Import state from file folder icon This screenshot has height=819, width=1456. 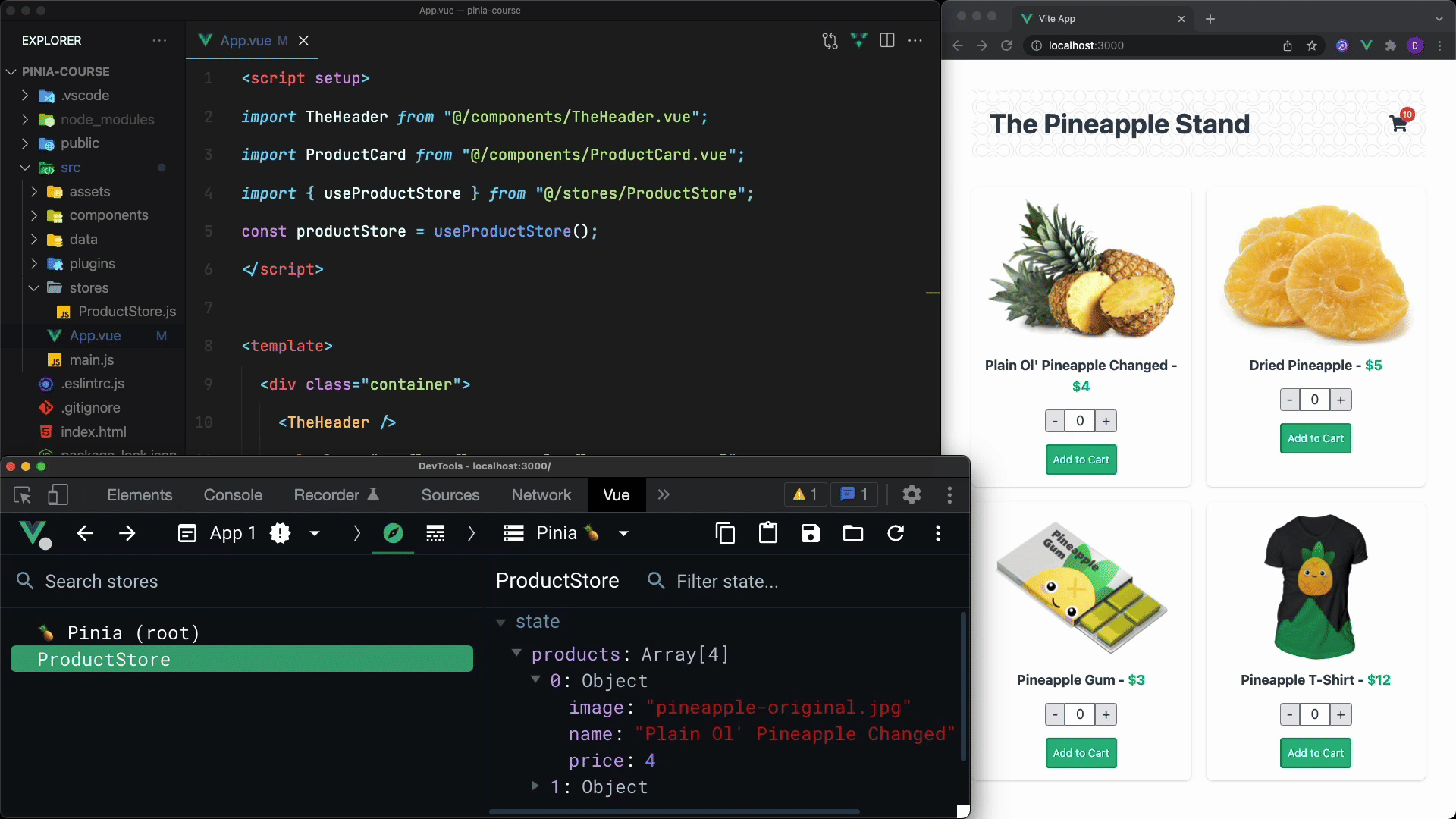tap(853, 533)
